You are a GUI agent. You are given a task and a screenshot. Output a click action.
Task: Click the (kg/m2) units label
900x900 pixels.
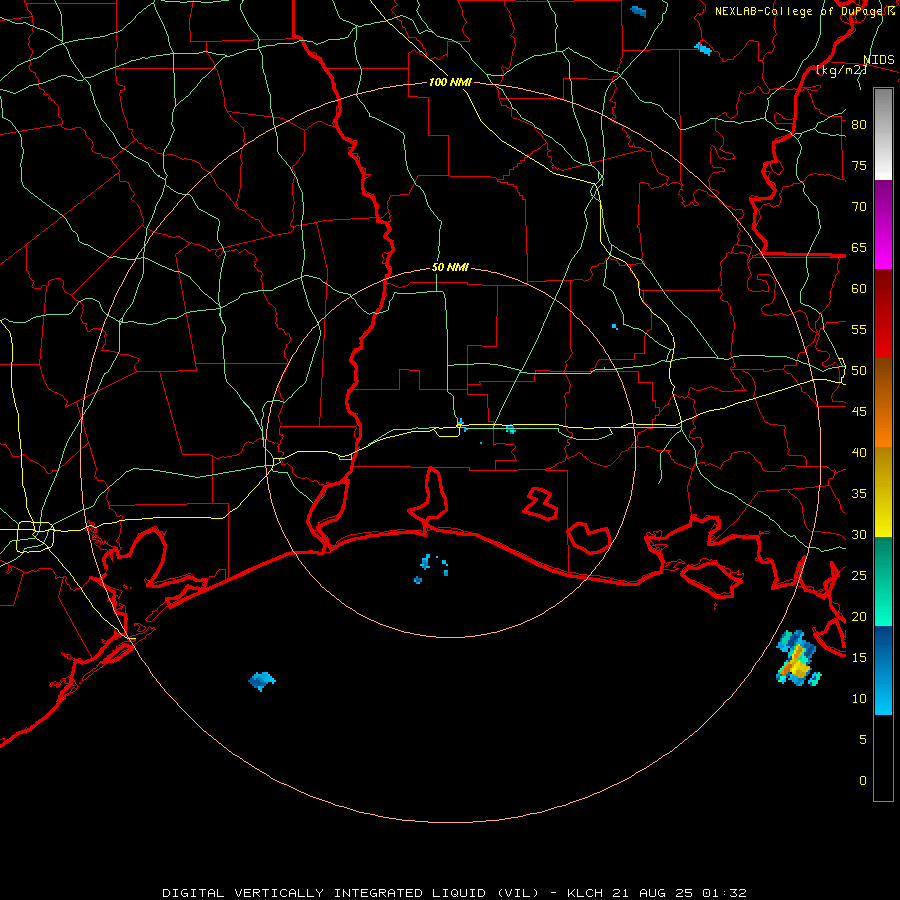pyautogui.click(x=841, y=70)
